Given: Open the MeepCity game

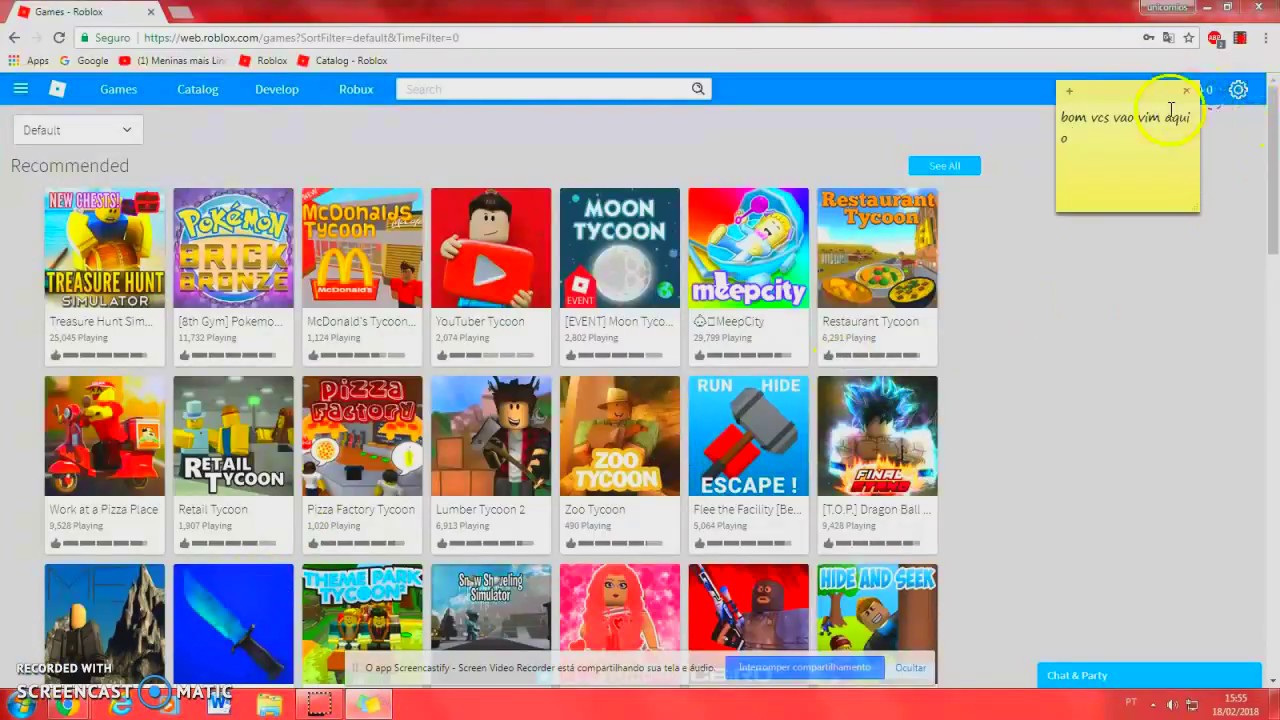Looking at the screenshot, I should [748, 276].
